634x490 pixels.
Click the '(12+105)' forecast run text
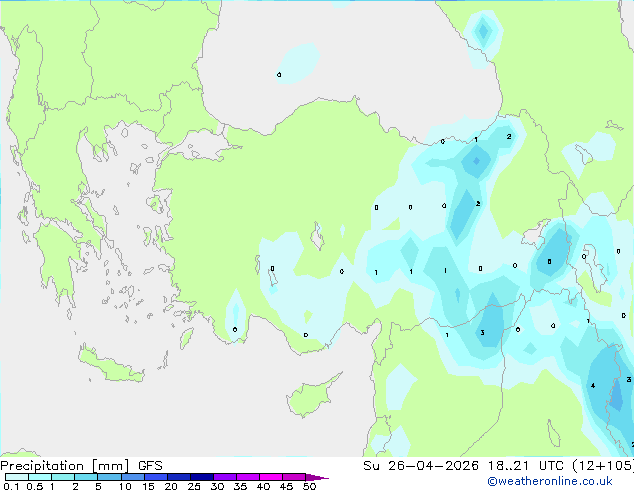click(x=603, y=466)
